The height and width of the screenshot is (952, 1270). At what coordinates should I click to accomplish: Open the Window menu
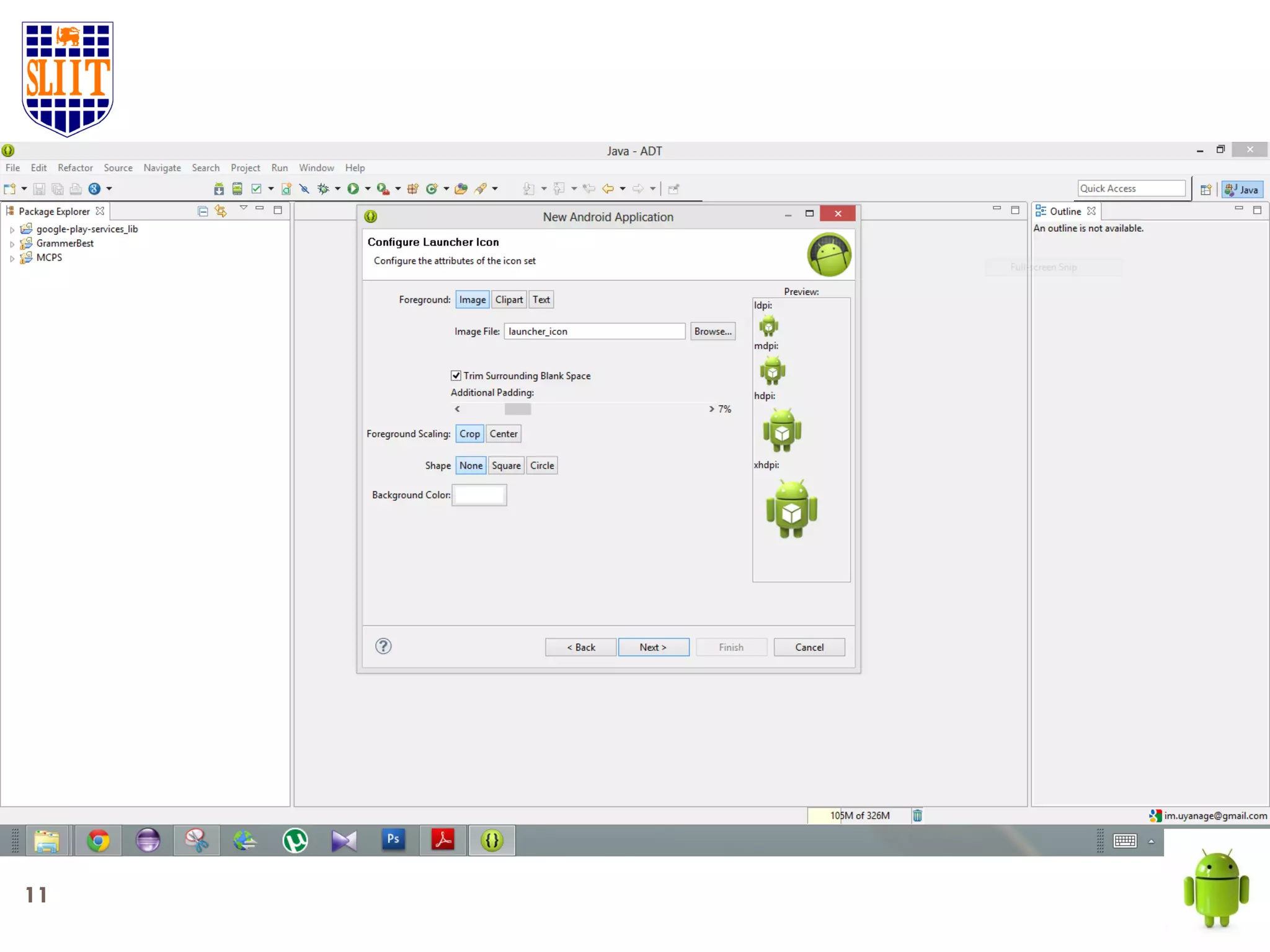(316, 168)
